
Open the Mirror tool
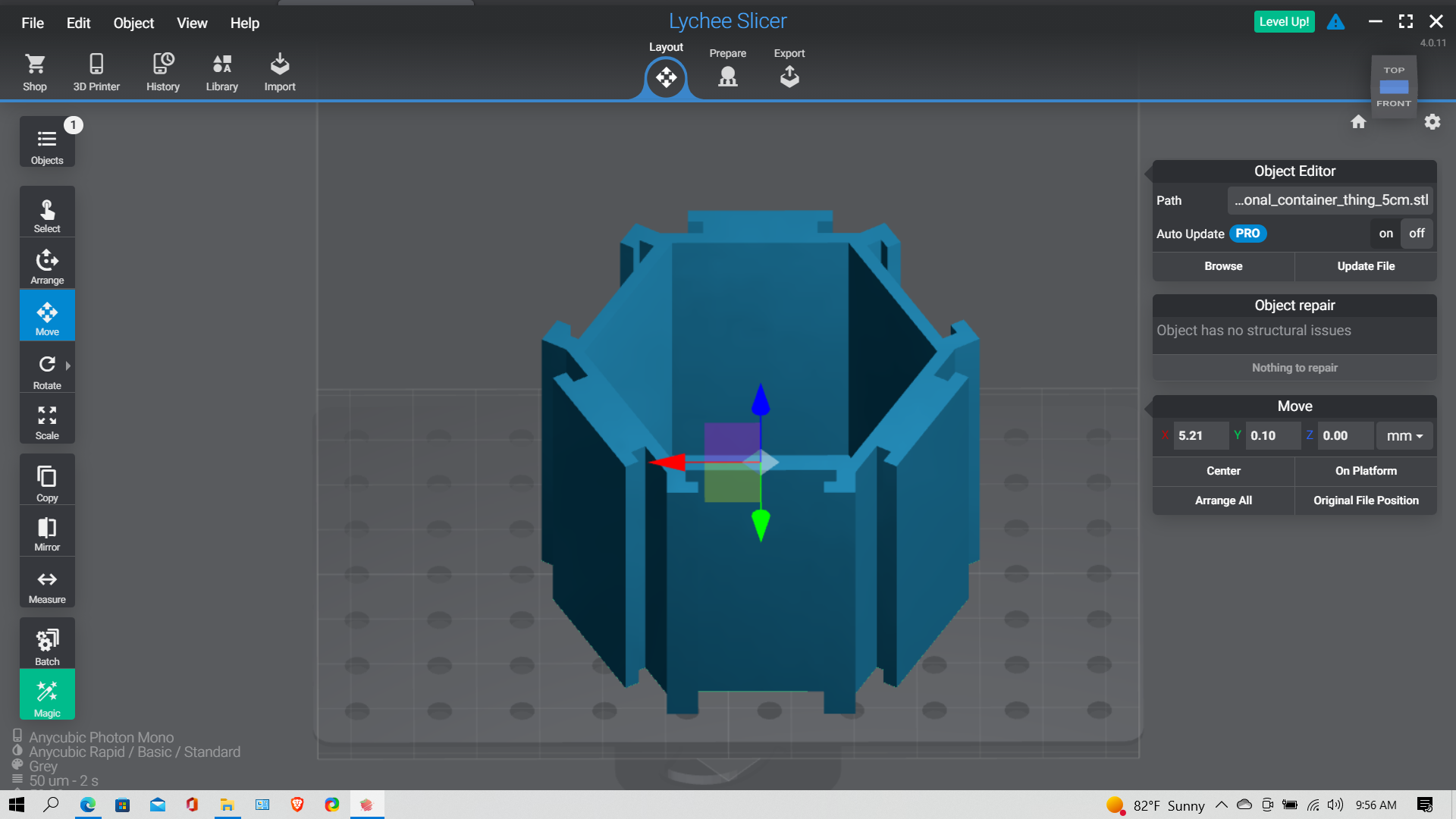[x=47, y=532]
